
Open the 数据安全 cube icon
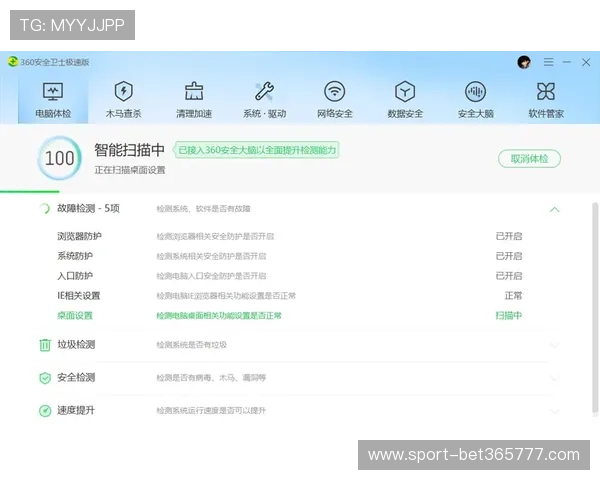tap(405, 91)
